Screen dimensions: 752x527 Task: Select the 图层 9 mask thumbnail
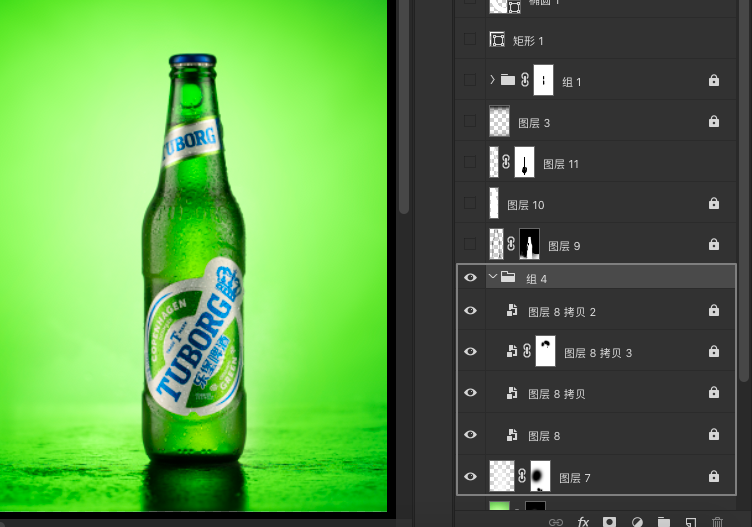(x=529, y=244)
